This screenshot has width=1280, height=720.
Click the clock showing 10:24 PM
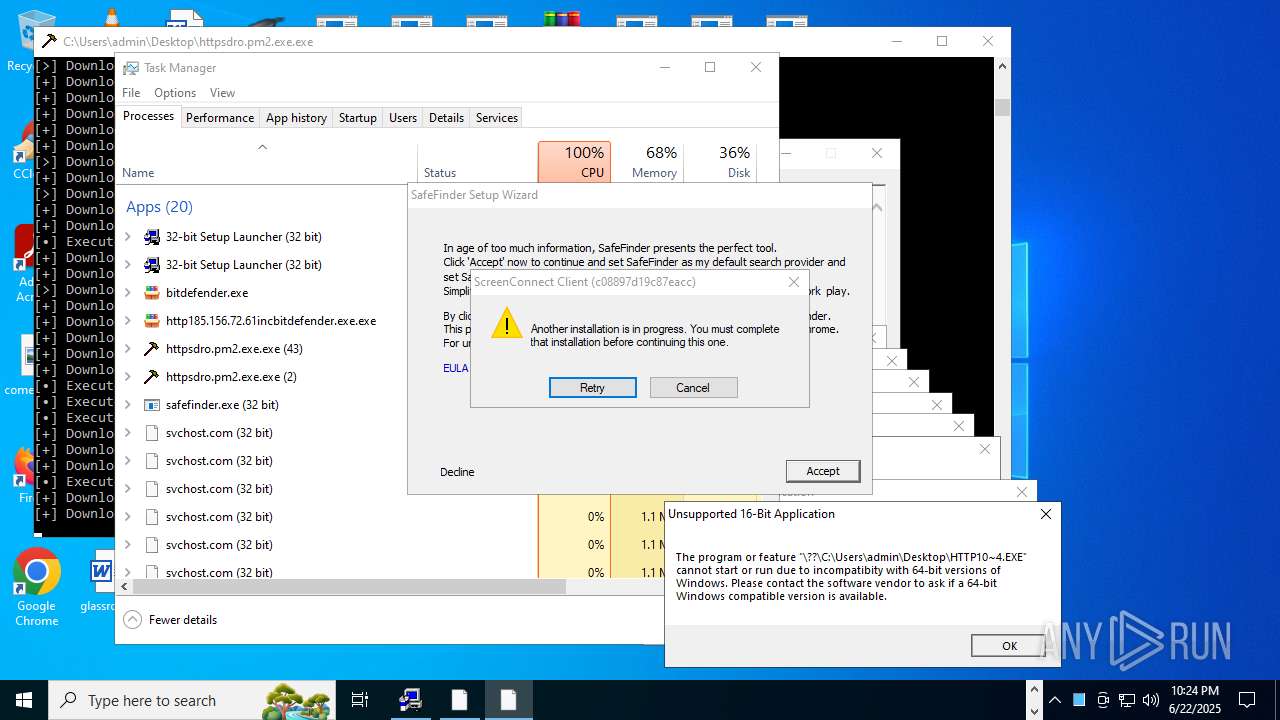[1195, 700]
